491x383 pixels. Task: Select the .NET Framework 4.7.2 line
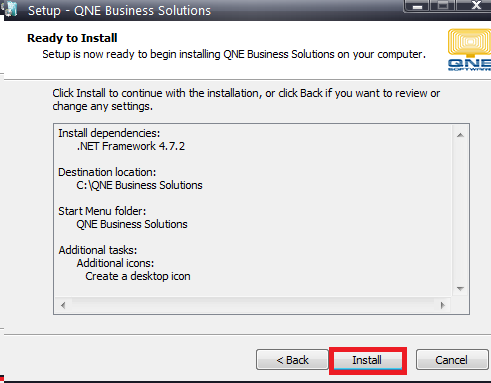131,146
